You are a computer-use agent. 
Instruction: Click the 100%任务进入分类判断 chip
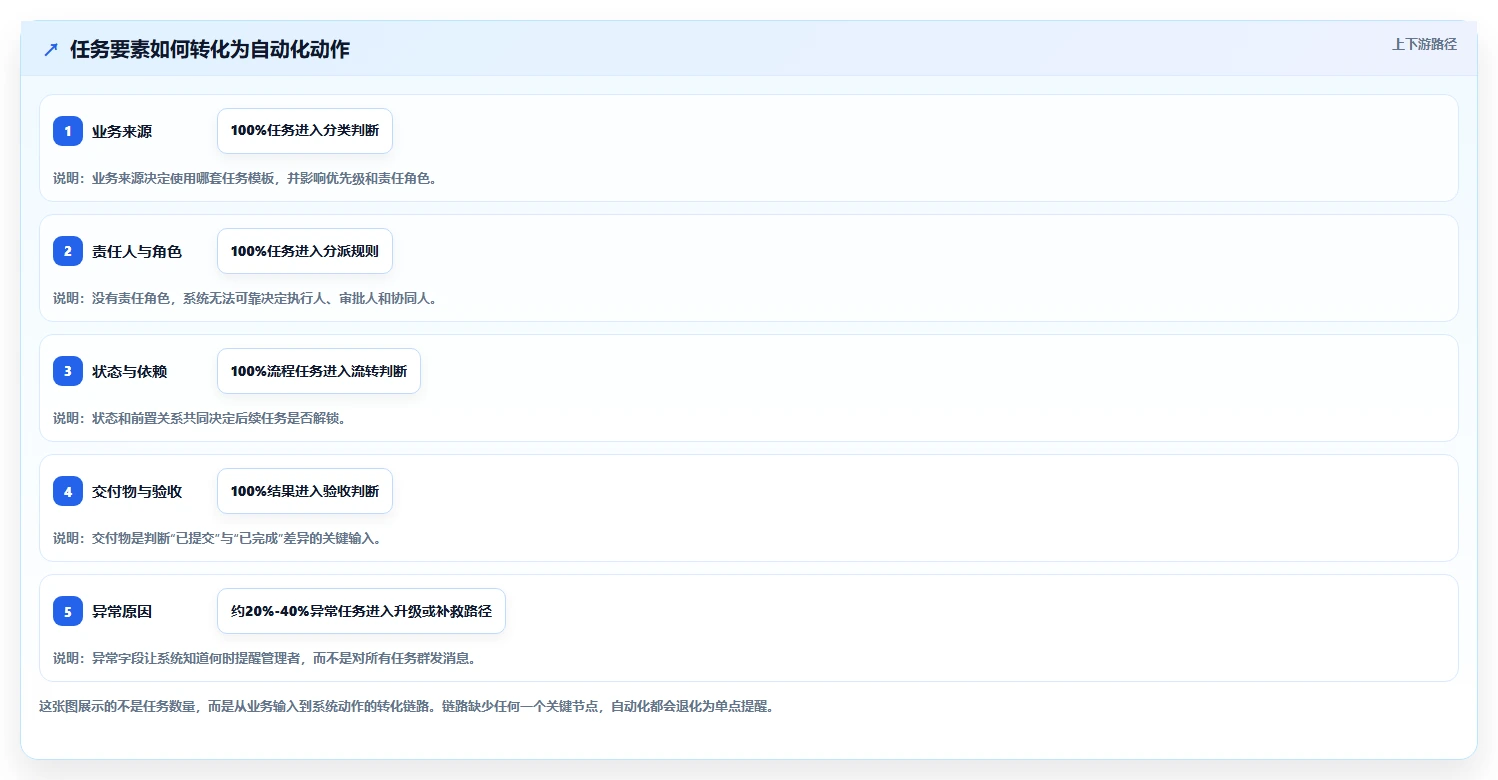[x=305, y=131]
